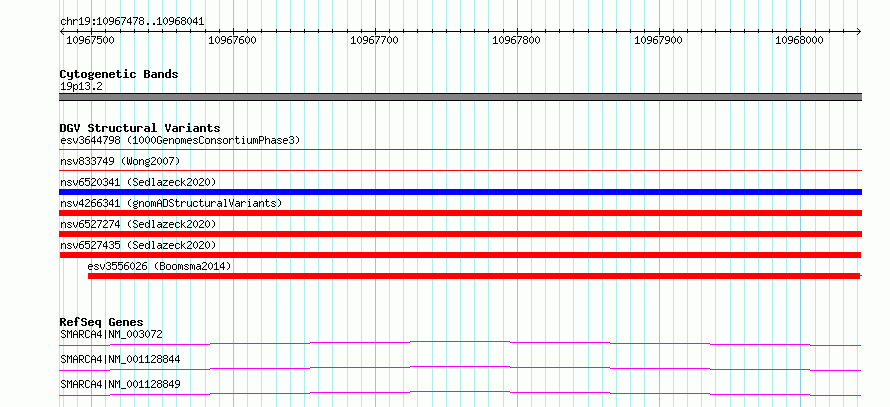Click the 19p13.2 band label
890x407 pixels.
[81, 87]
